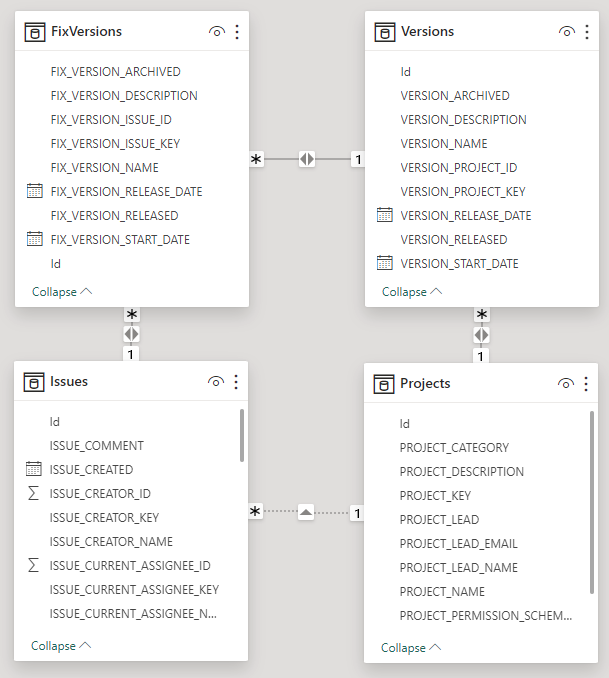The height and width of the screenshot is (678, 609).
Task: Open more options for FixVersions table
Action: pyautogui.click(x=237, y=32)
